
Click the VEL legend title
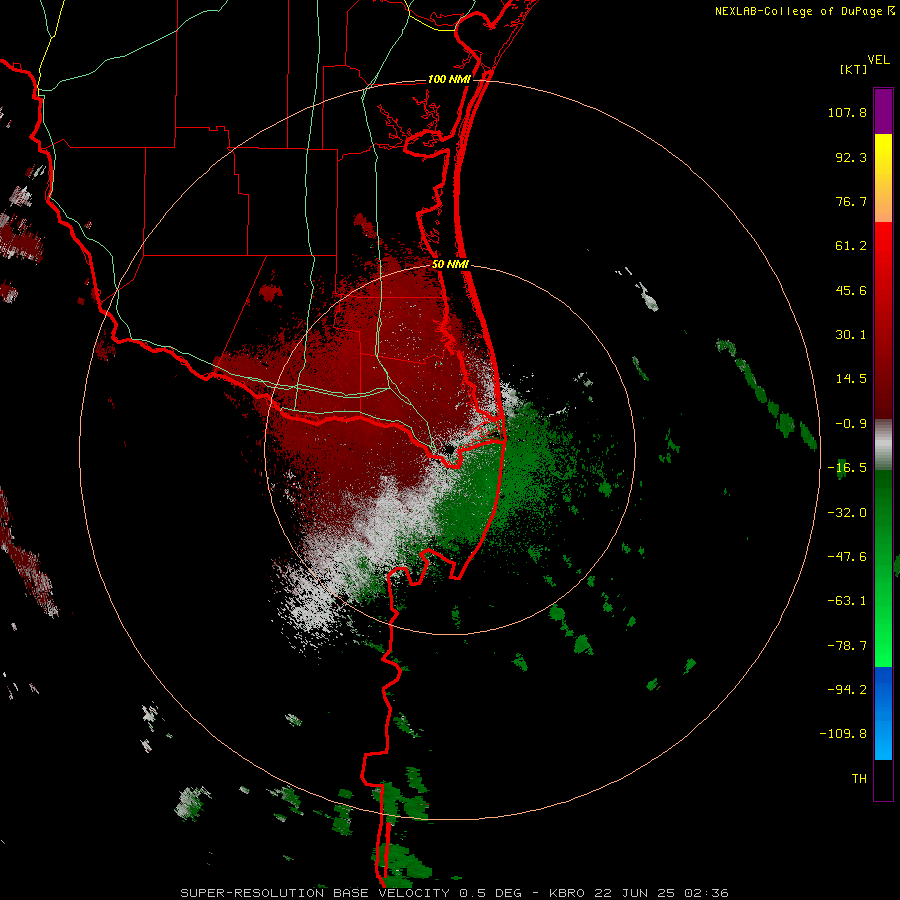[878, 60]
